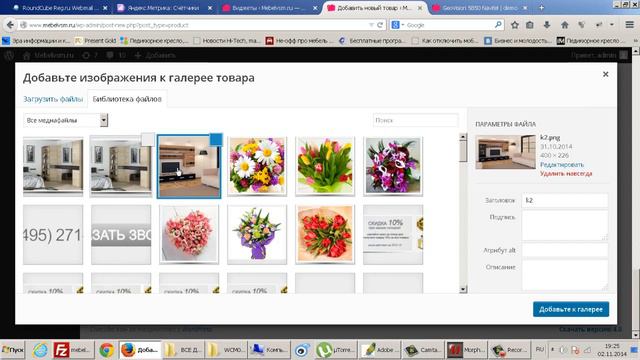Open uTorrent taskbar button
This screenshot has width=640, height=360.
coord(336,350)
